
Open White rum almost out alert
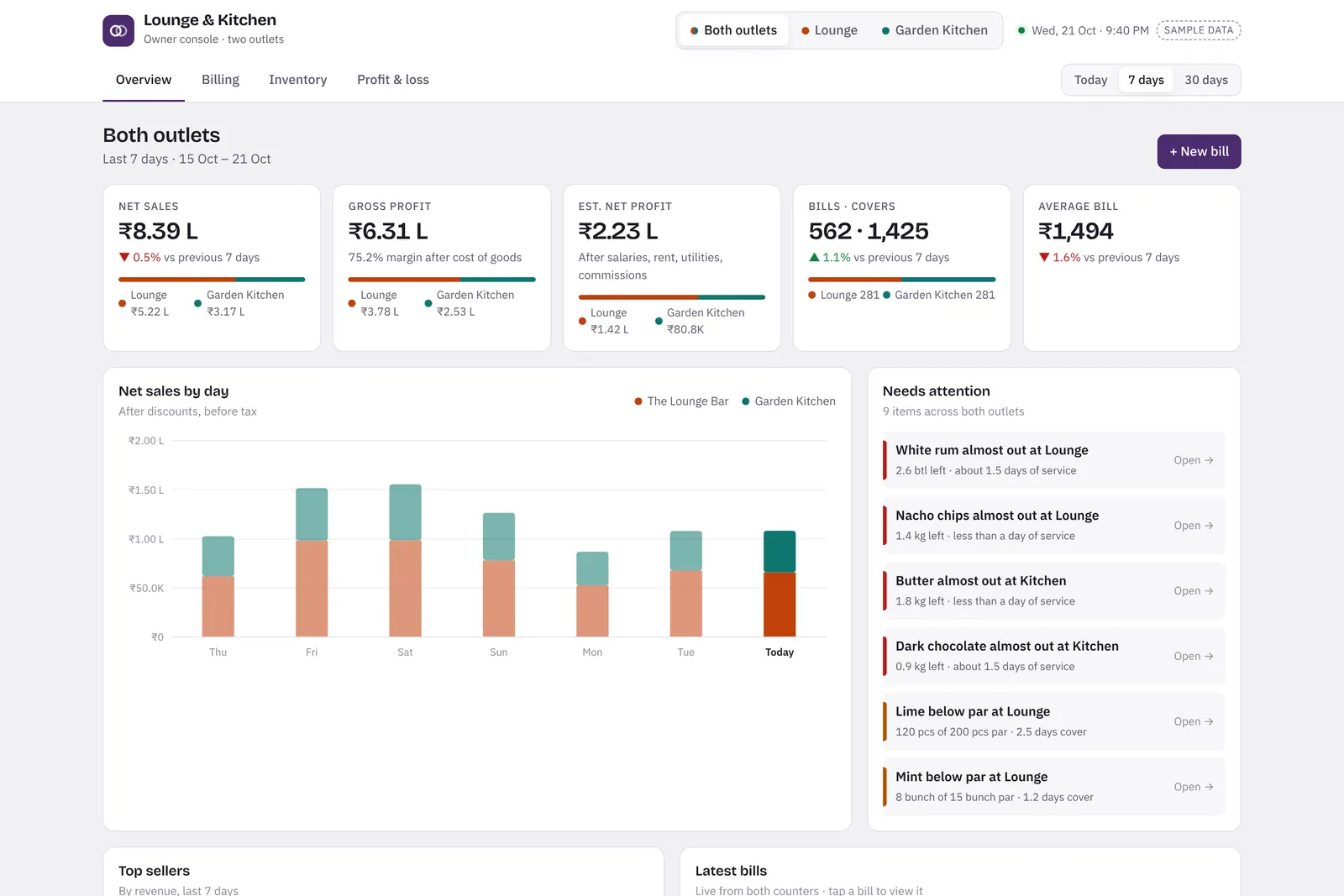(x=1053, y=460)
